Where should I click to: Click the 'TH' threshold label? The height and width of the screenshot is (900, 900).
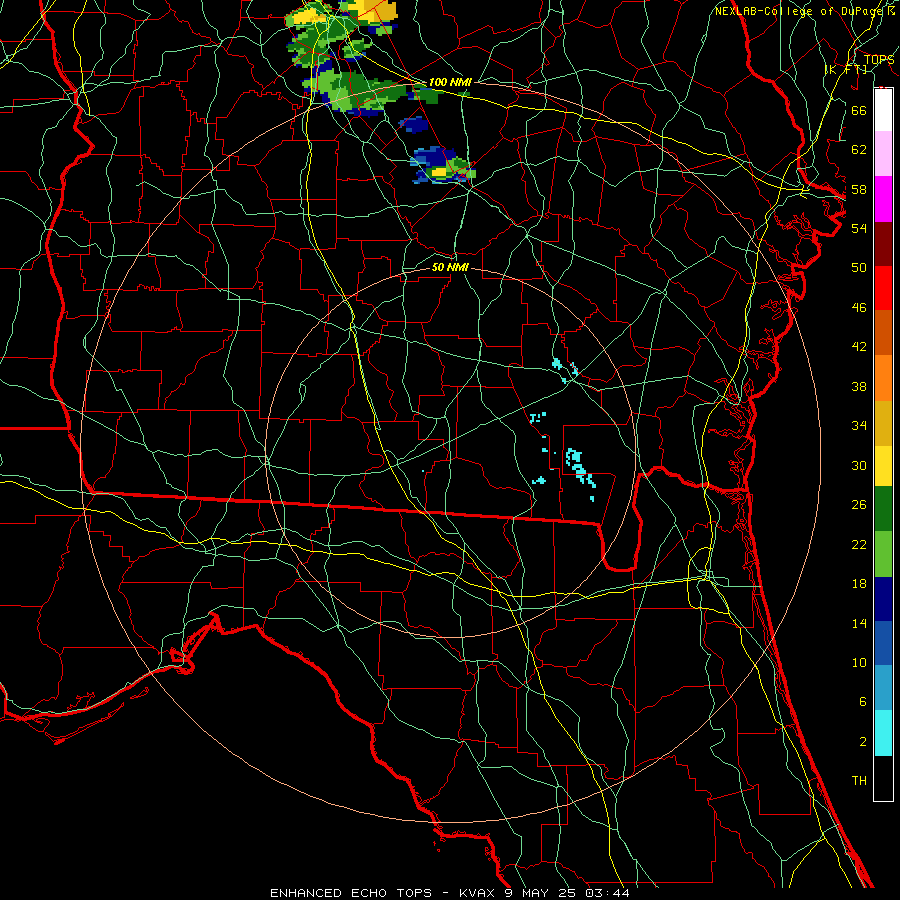tap(859, 781)
